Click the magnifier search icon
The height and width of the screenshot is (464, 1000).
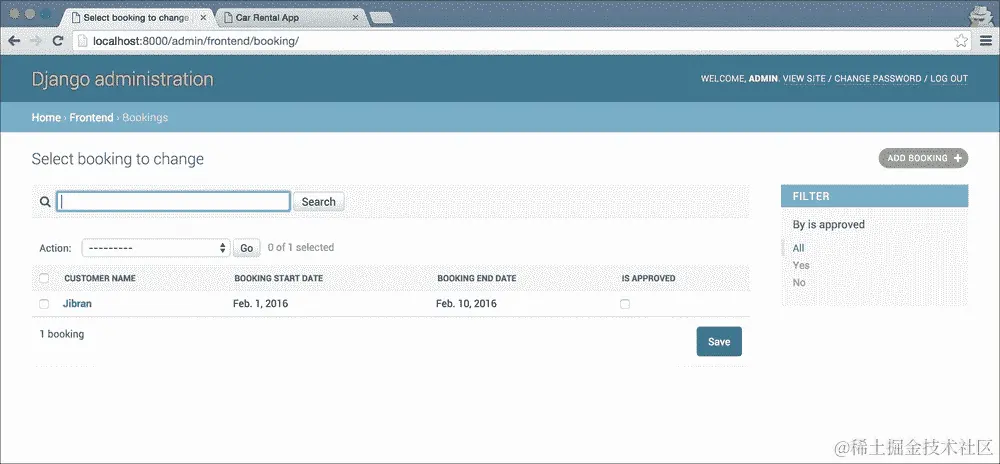[45, 202]
